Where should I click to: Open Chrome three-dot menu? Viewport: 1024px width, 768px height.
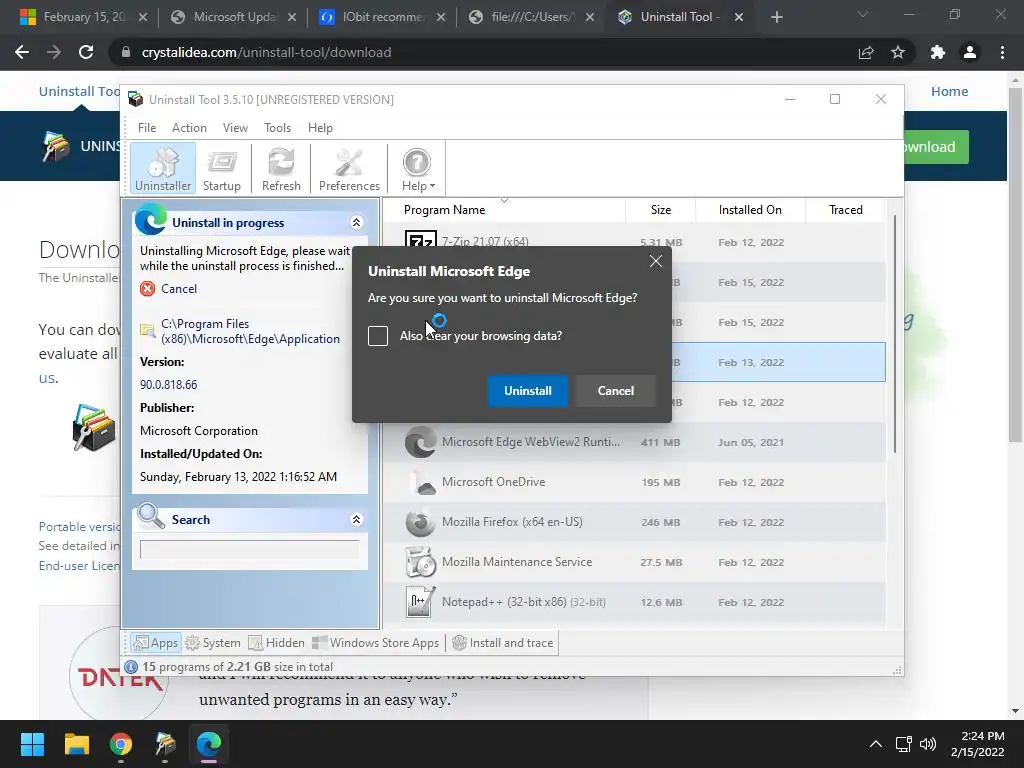[1002, 52]
